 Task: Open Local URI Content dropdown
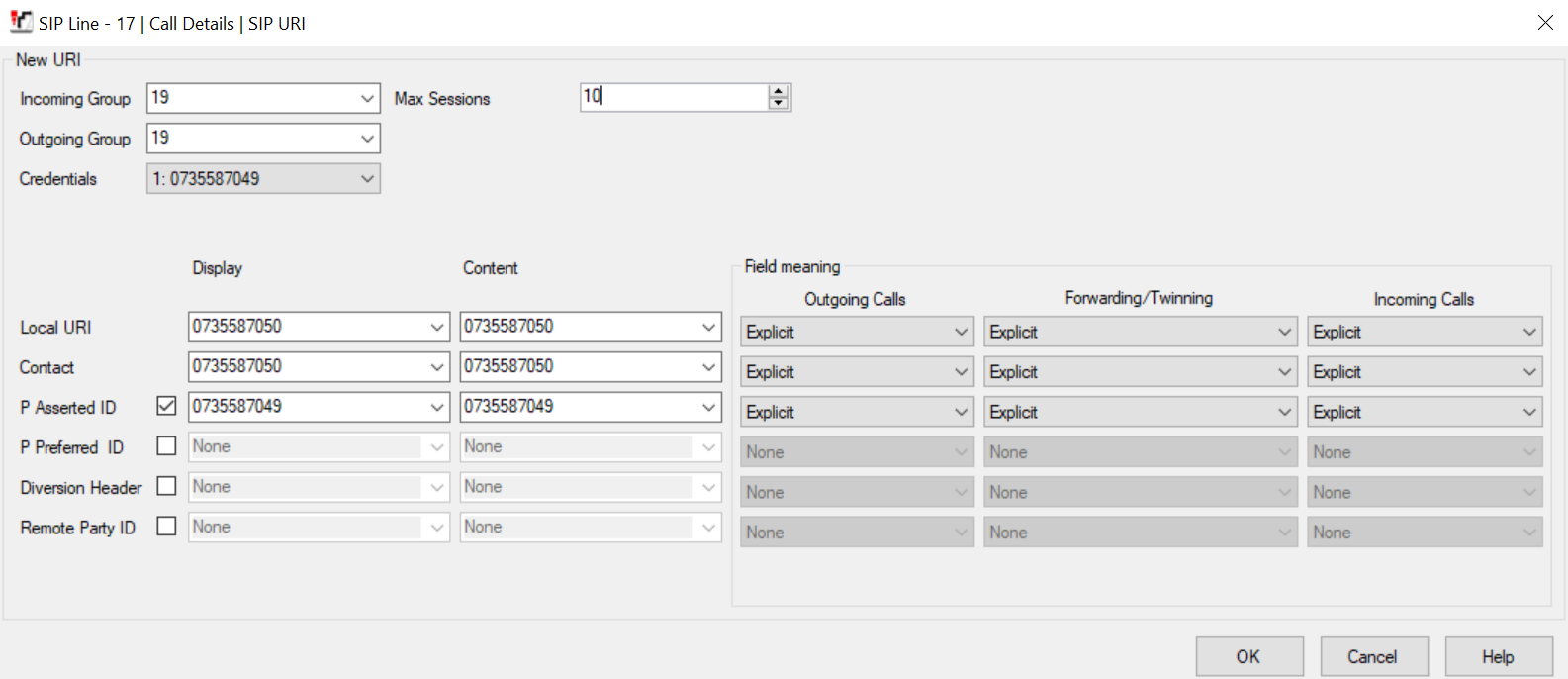tap(709, 327)
